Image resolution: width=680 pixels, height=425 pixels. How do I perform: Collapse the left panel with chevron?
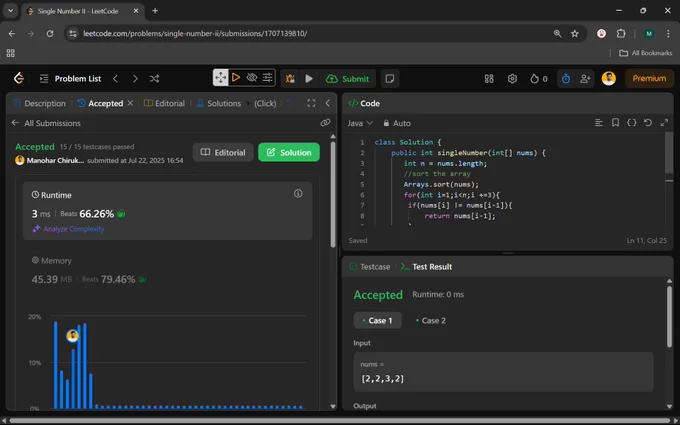(327, 103)
